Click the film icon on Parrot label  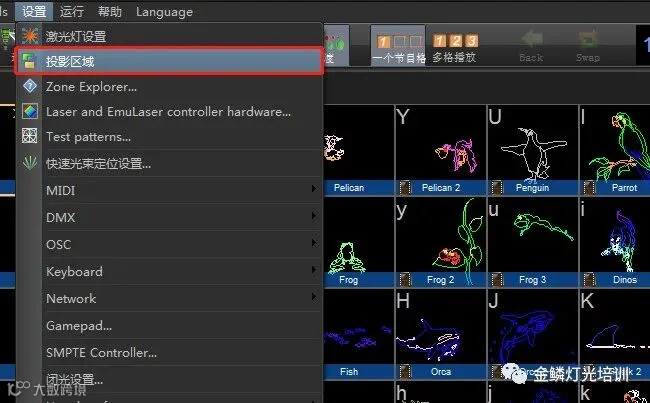click(588, 188)
